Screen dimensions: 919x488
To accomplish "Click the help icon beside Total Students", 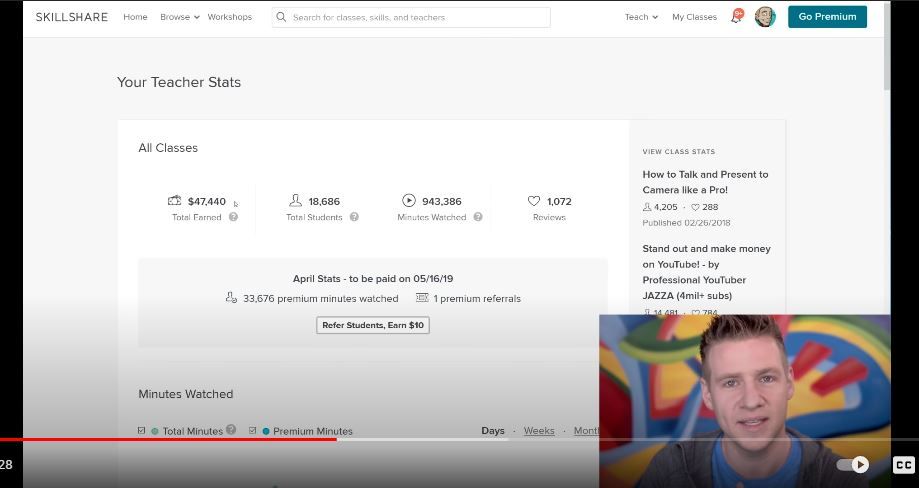I will coord(354,217).
